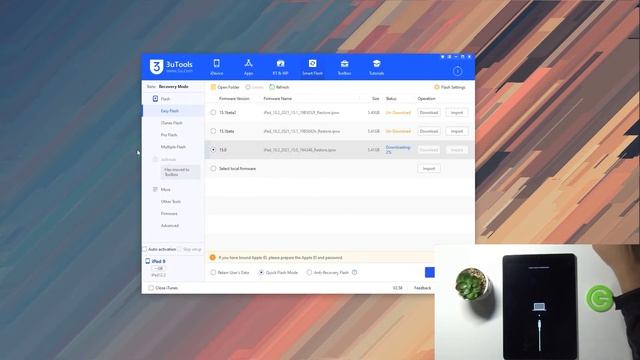Open the Tutorials section
This screenshot has height=360, width=640.
[376, 67]
